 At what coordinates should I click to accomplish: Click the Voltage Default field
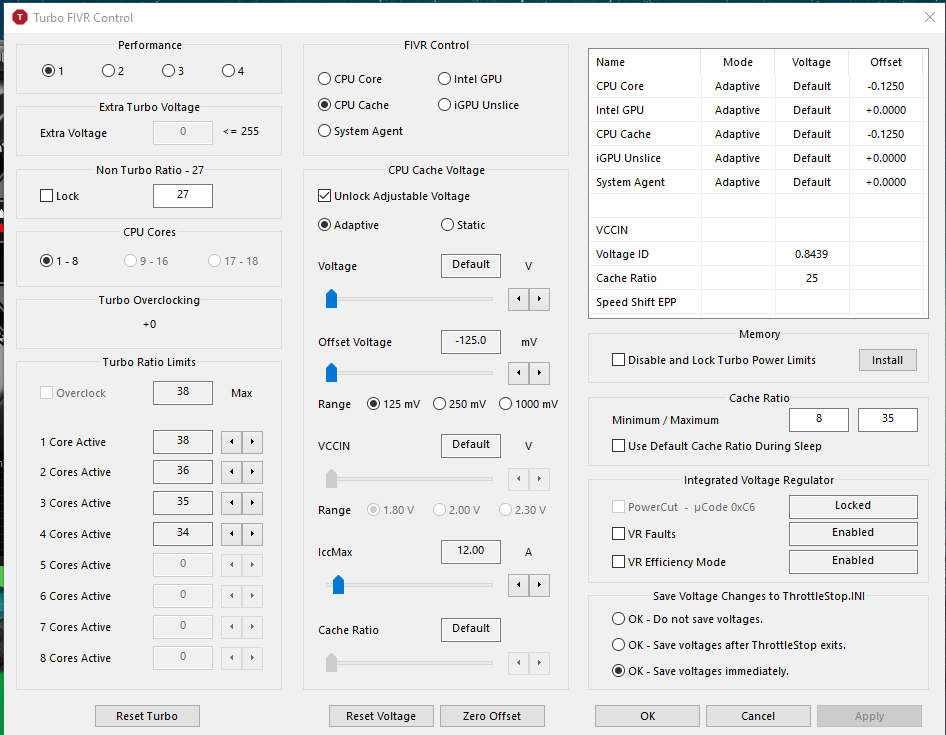pyautogui.click(x=471, y=266)
